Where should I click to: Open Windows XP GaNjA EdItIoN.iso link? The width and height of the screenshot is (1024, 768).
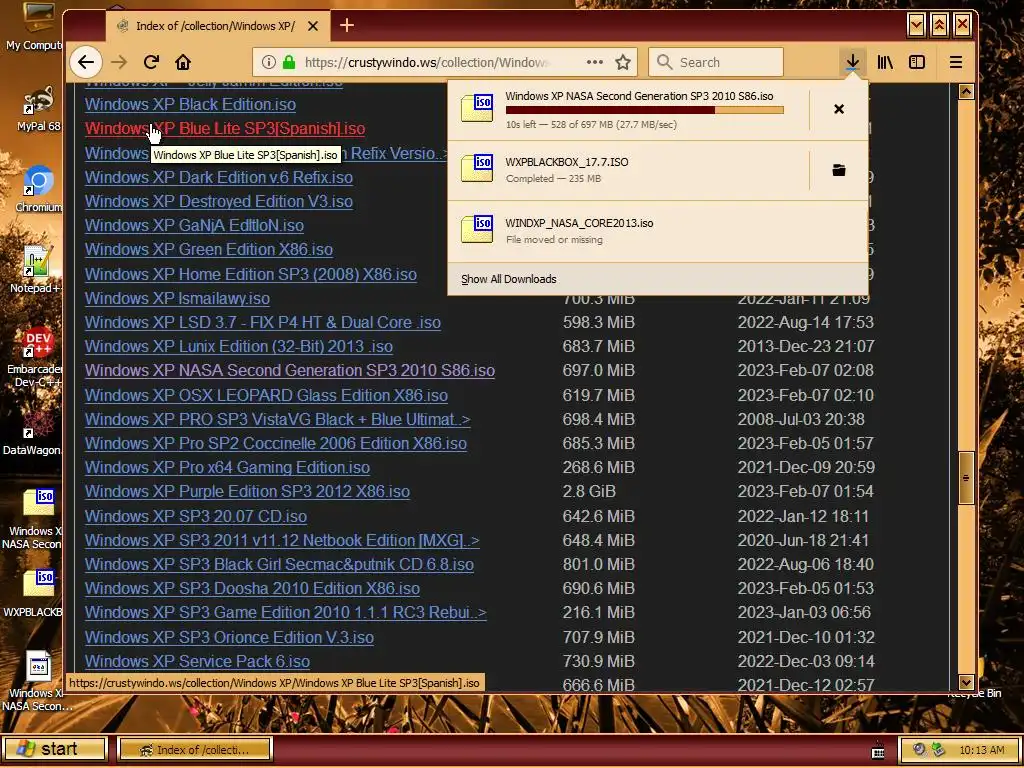pyautogui.click(x=194, y=225)
